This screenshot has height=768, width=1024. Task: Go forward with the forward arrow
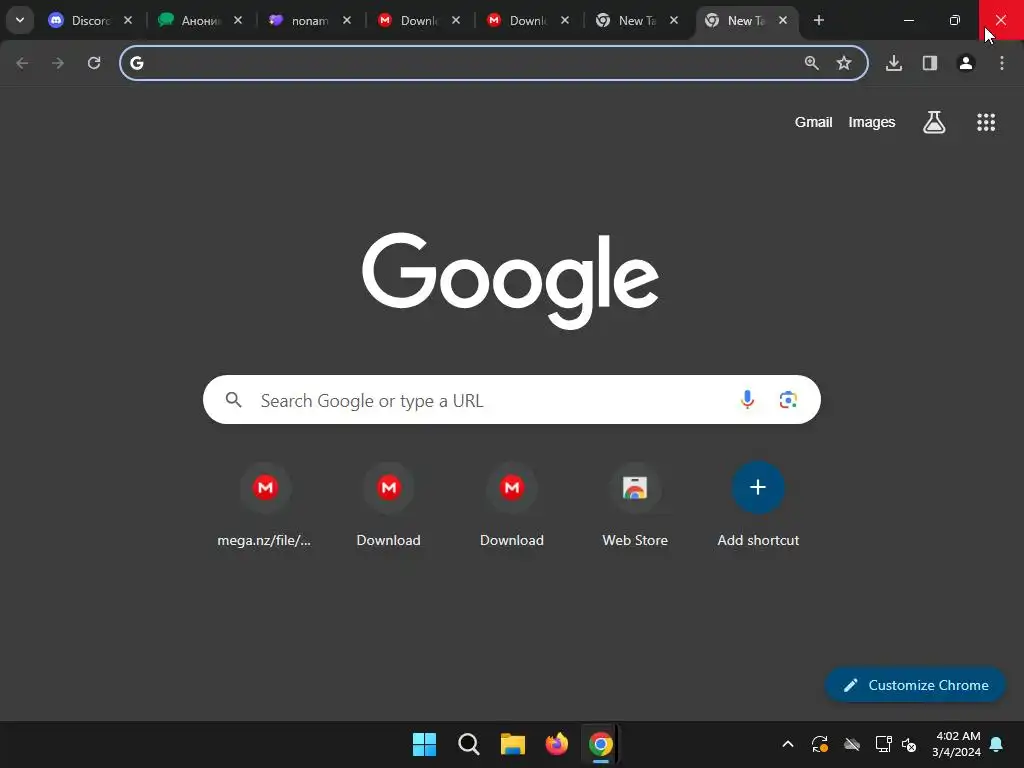[x=58, y=63]
